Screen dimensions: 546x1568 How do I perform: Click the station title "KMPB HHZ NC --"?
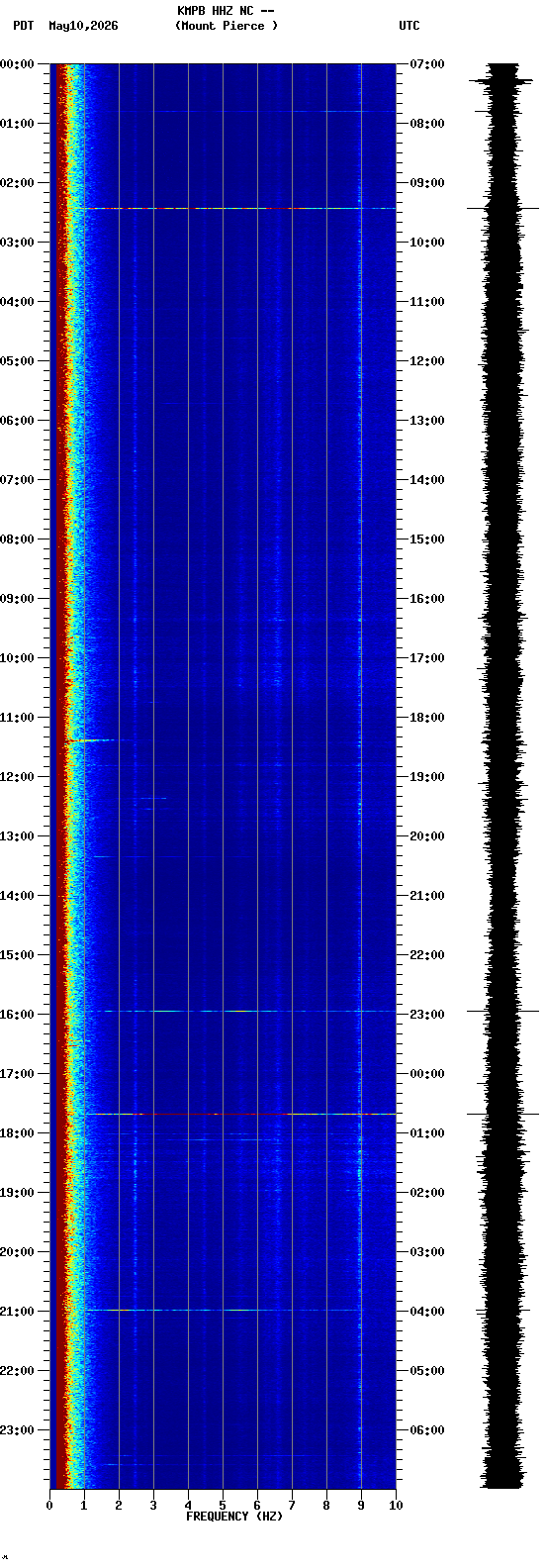tap(226, 11)
